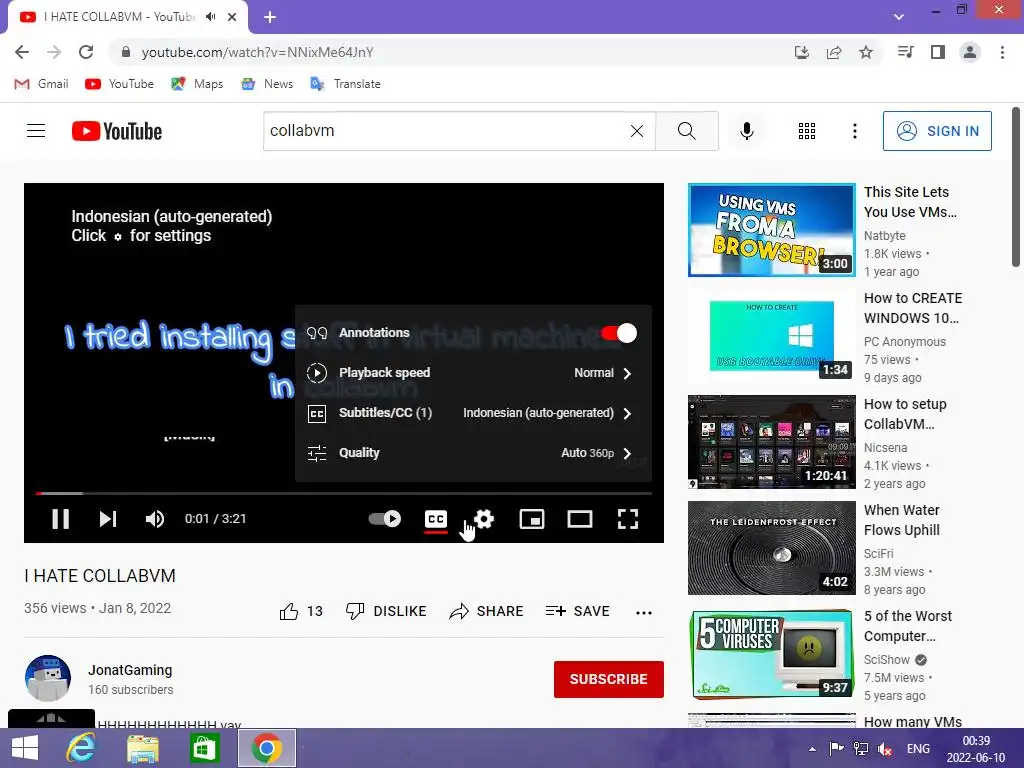1024x768 pixels.
Task: Open 5 Computer Viruses thumbnail
Action: click(771, 654)
